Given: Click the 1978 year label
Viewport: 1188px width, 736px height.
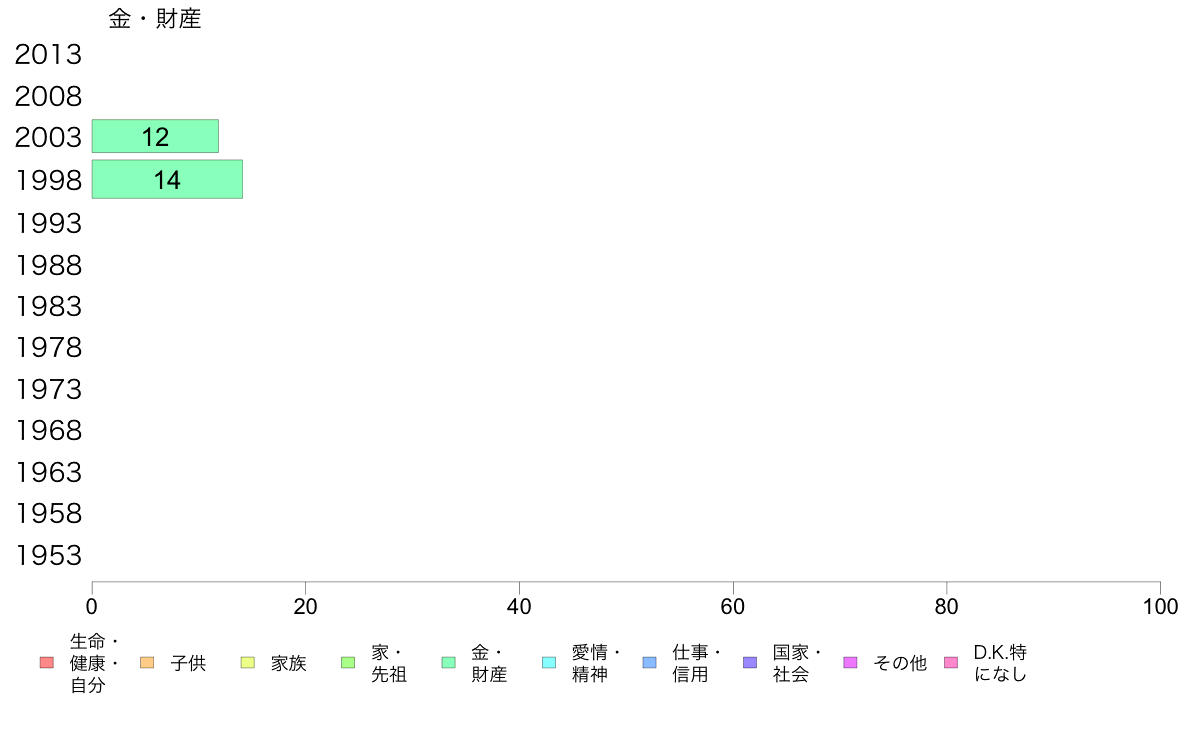Looking at the screenshot, I should click(48, 347).
